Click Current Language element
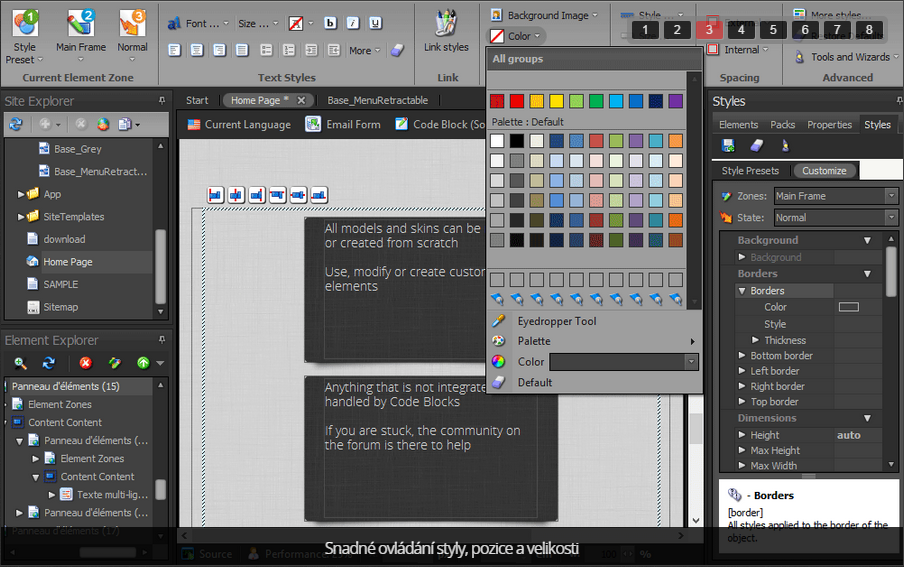The width and height of the screenshot is (904, 567). (x=239, y=124)
